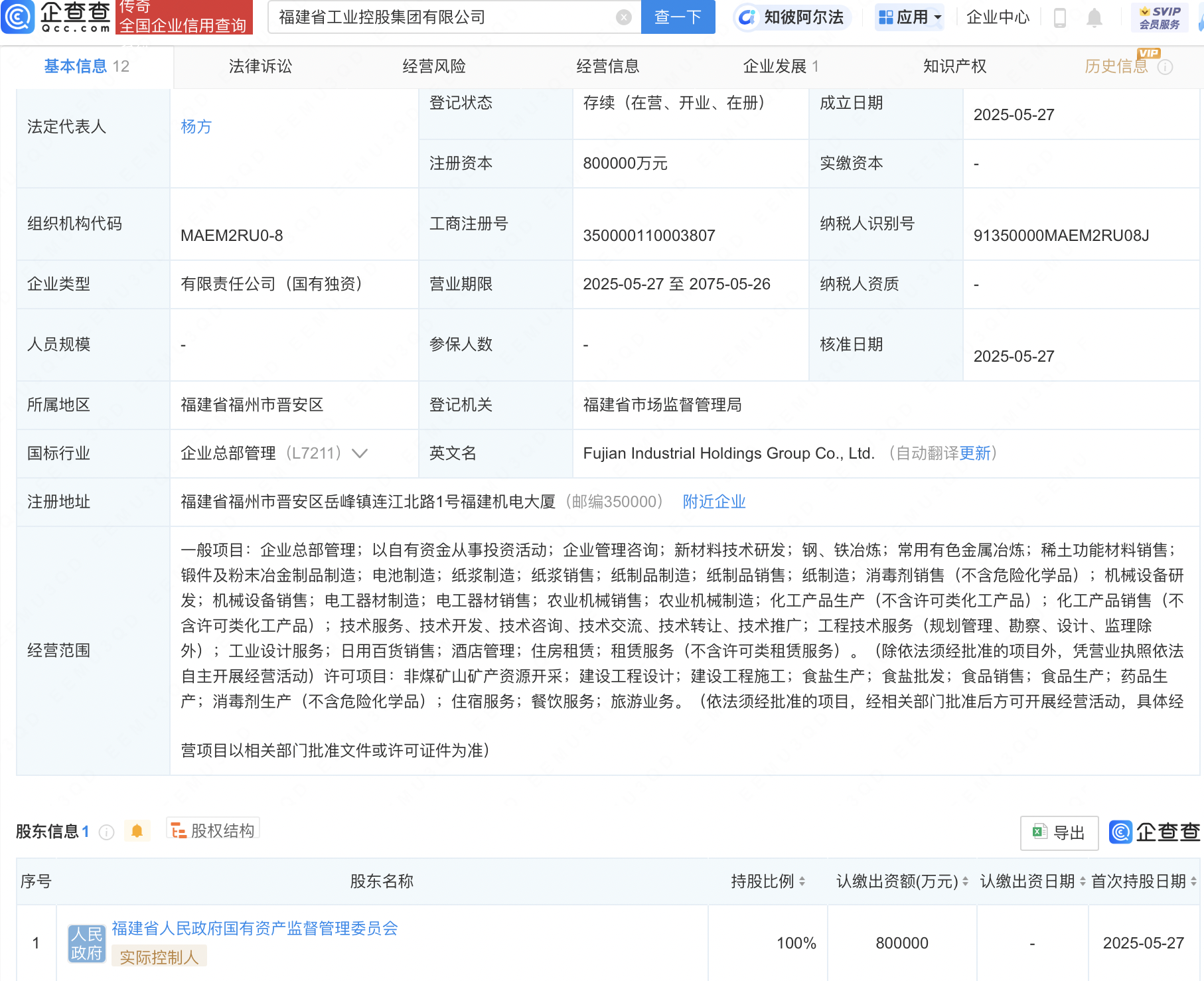
Task: Click business term 2025-05-27 至 2075-05-26
Action: click(676, 284)
